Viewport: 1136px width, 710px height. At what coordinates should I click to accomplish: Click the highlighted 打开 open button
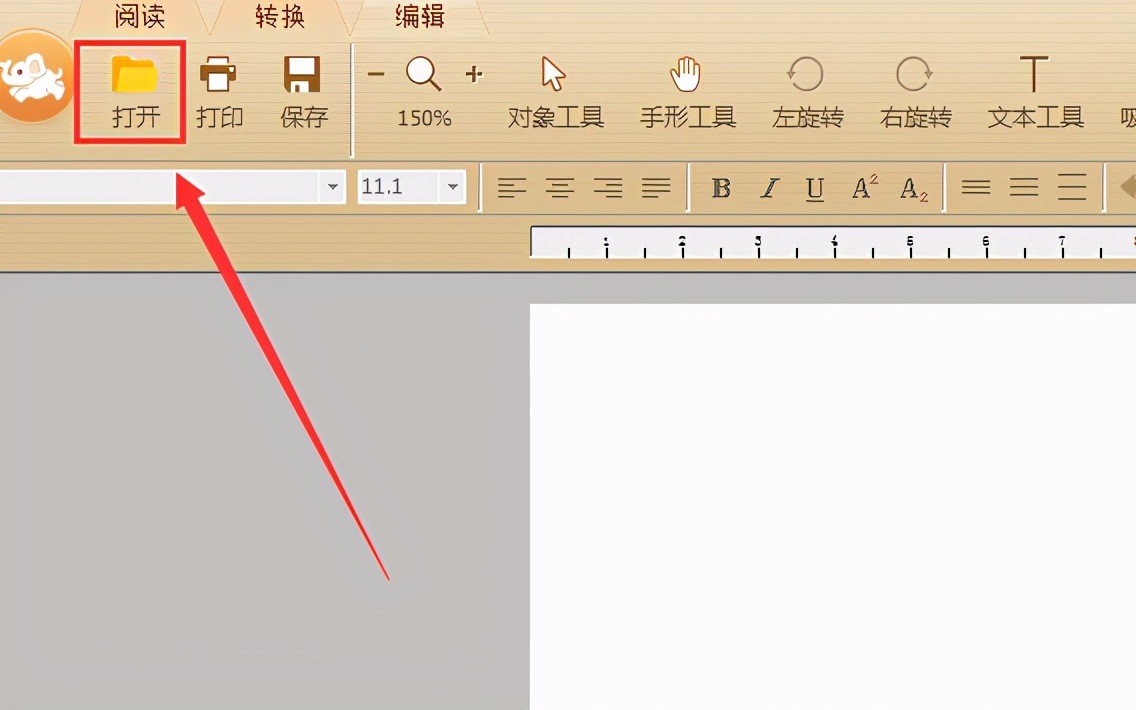point(129,90)
